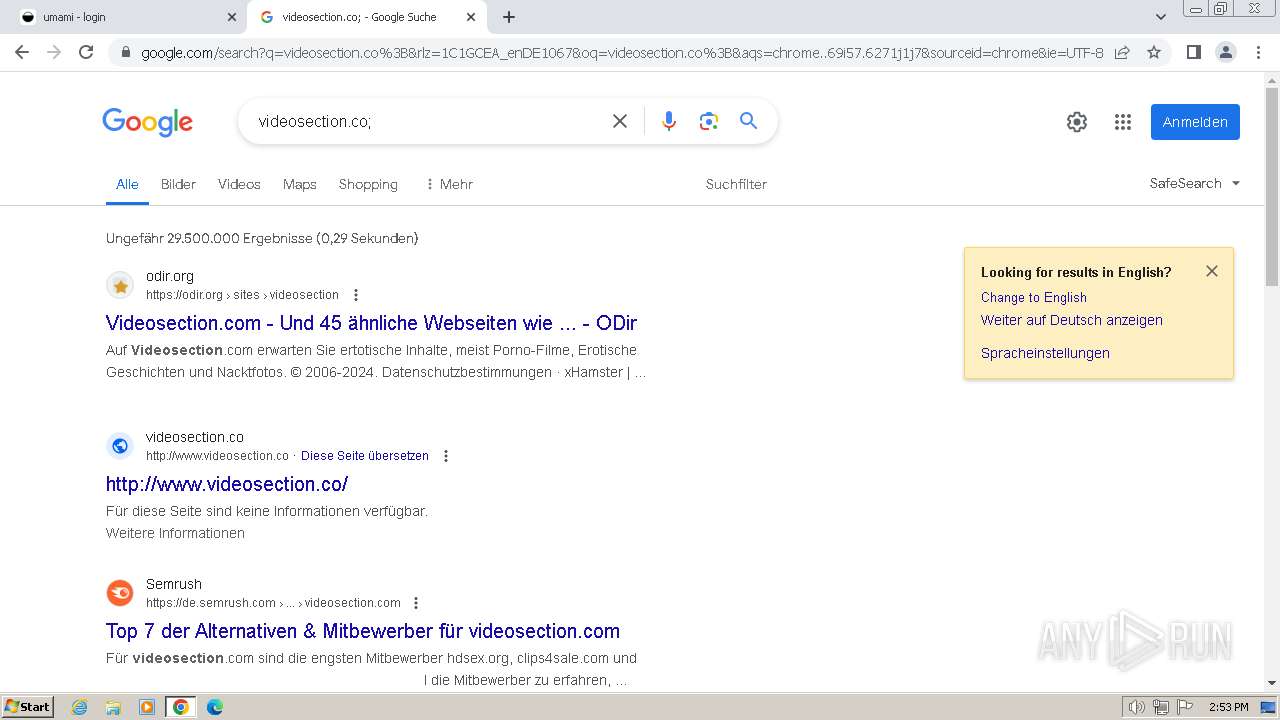Image resolution: width=1280 pixels, height=720 pixels.
Task: Switch to the Bilder tab
Action: click(x=178, y=184)
